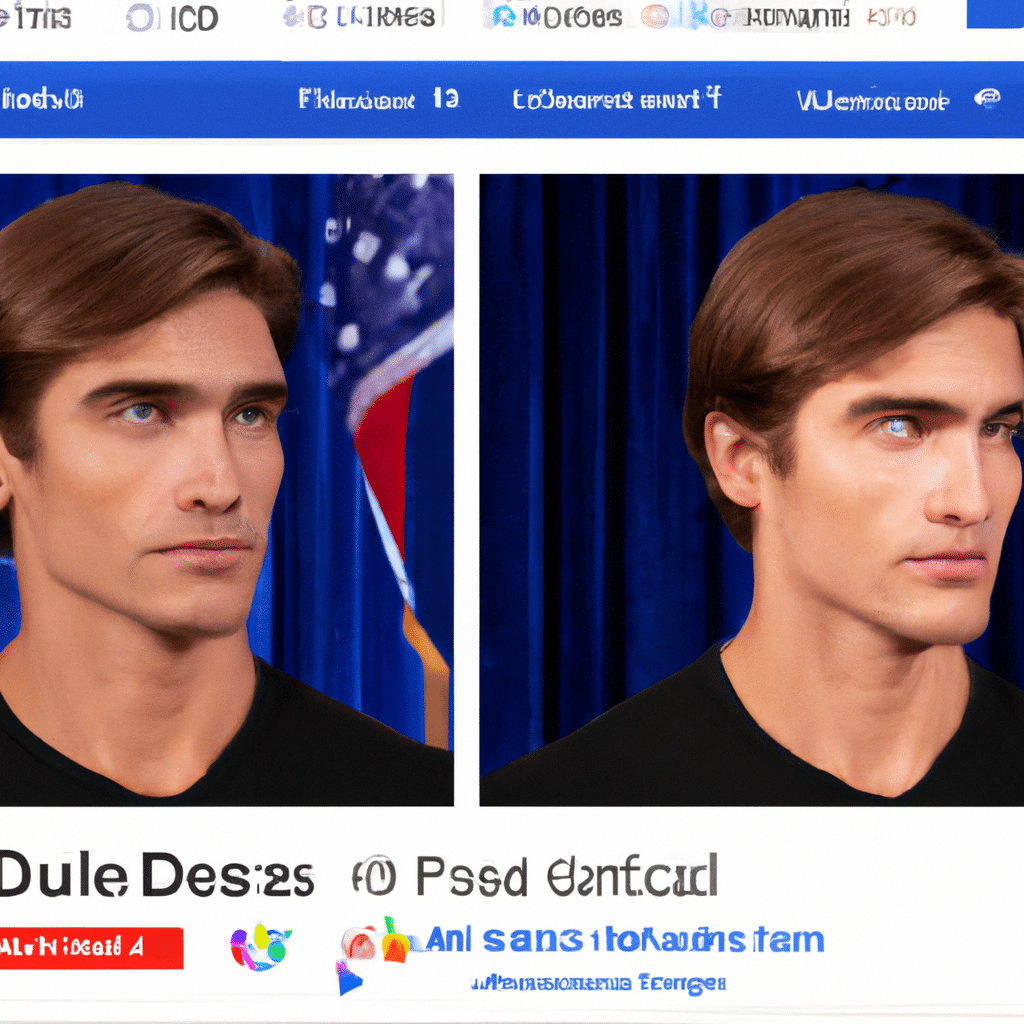
Task: Select the VUemroa navigation item
Action: tap(872, 101)
